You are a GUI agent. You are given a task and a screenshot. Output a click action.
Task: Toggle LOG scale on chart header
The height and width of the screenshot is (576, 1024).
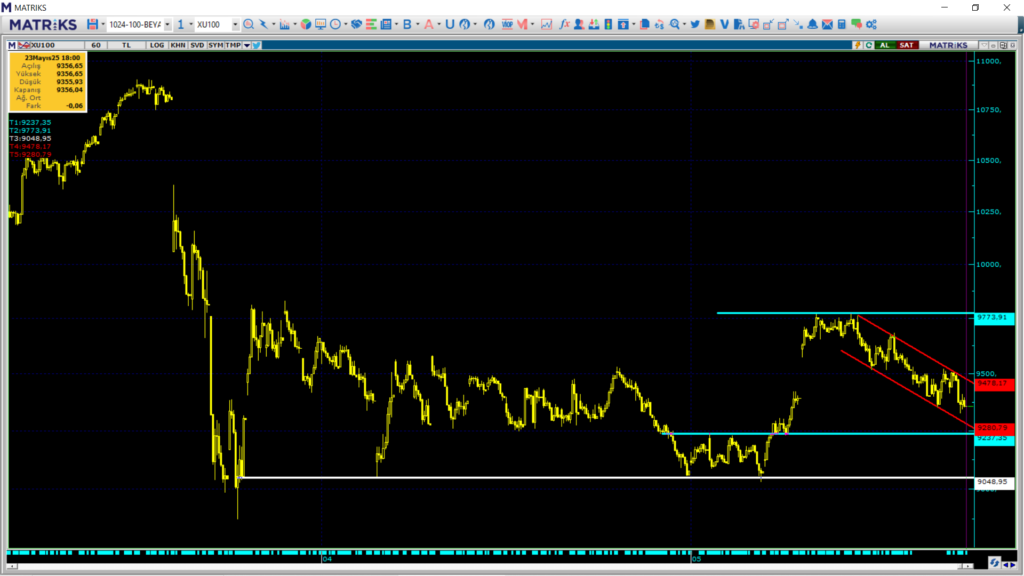[157, 45]
